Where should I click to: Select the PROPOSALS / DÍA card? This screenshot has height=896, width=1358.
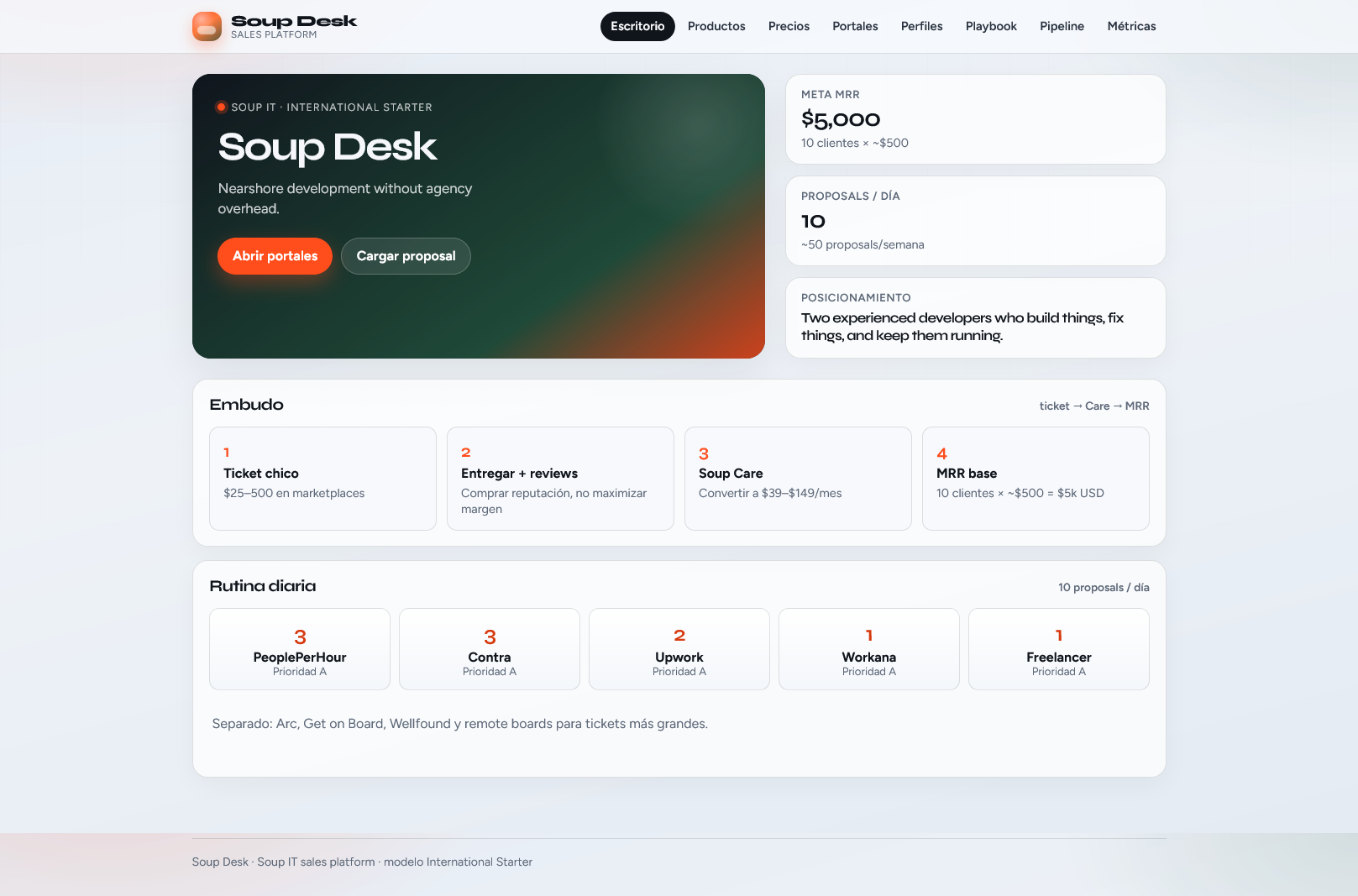975,221
